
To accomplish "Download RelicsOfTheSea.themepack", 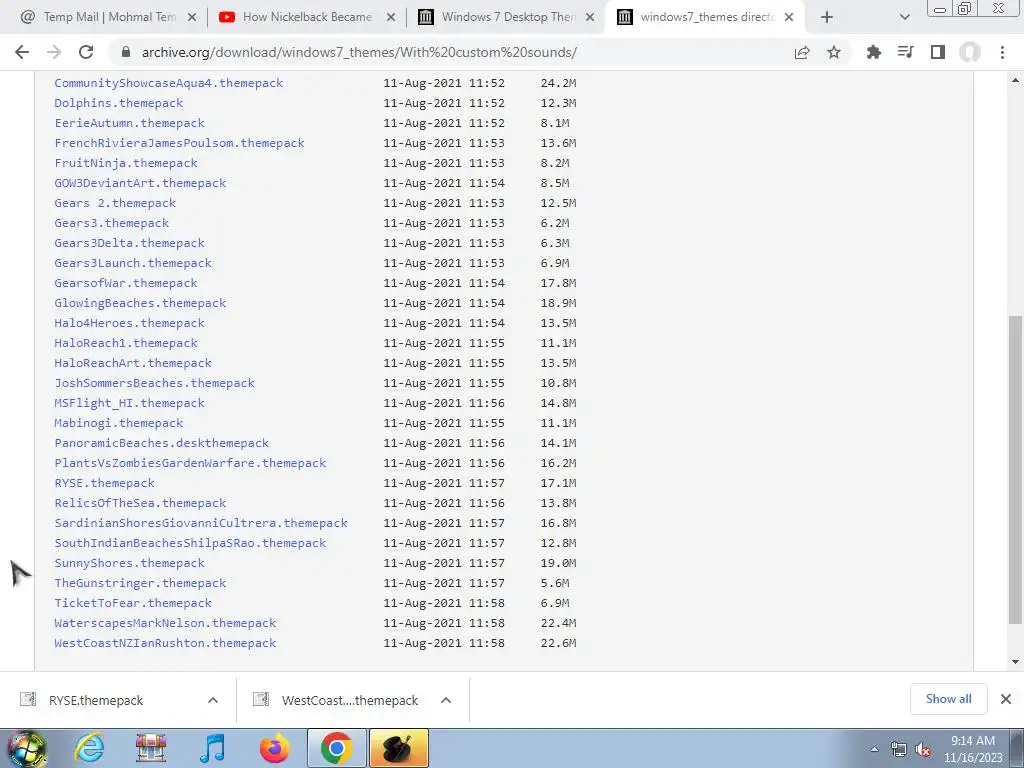I will coord(140,503).
